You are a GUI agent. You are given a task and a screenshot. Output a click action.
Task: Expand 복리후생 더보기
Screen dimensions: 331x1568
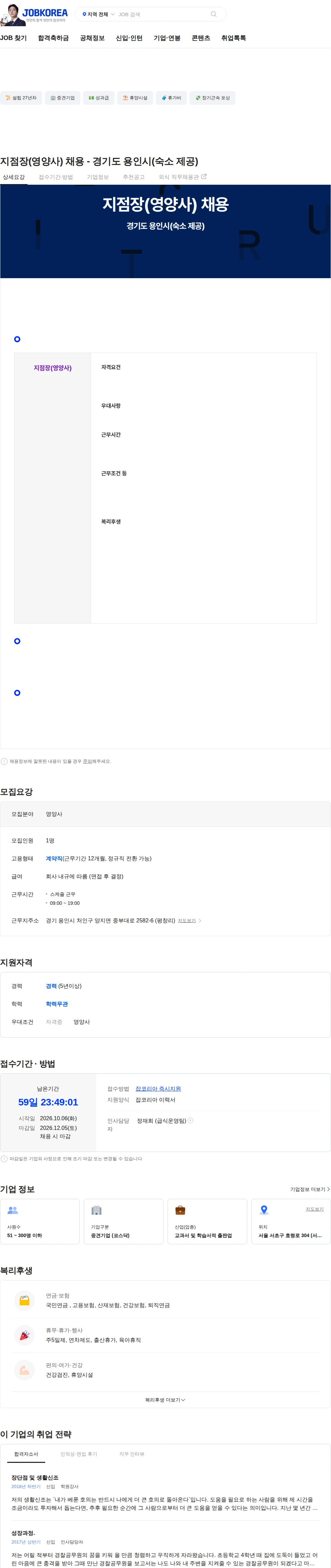[165, 1400]
